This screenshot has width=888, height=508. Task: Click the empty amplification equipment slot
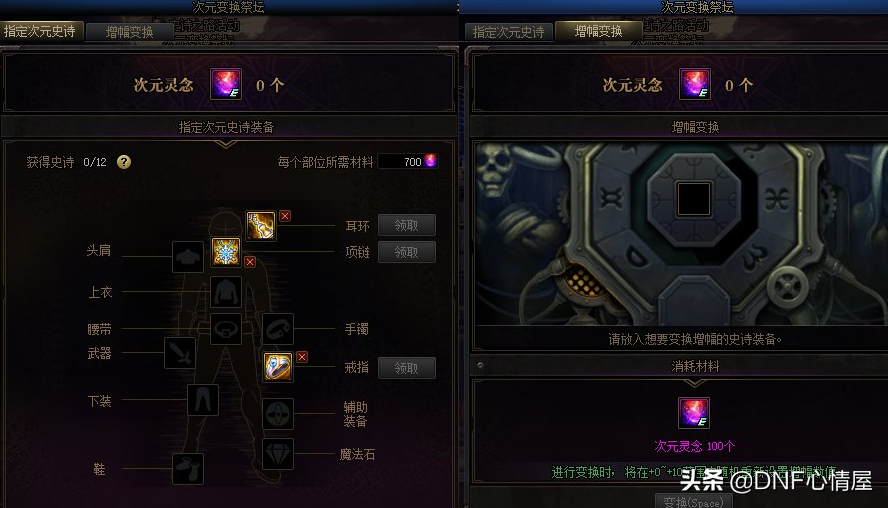694,199
